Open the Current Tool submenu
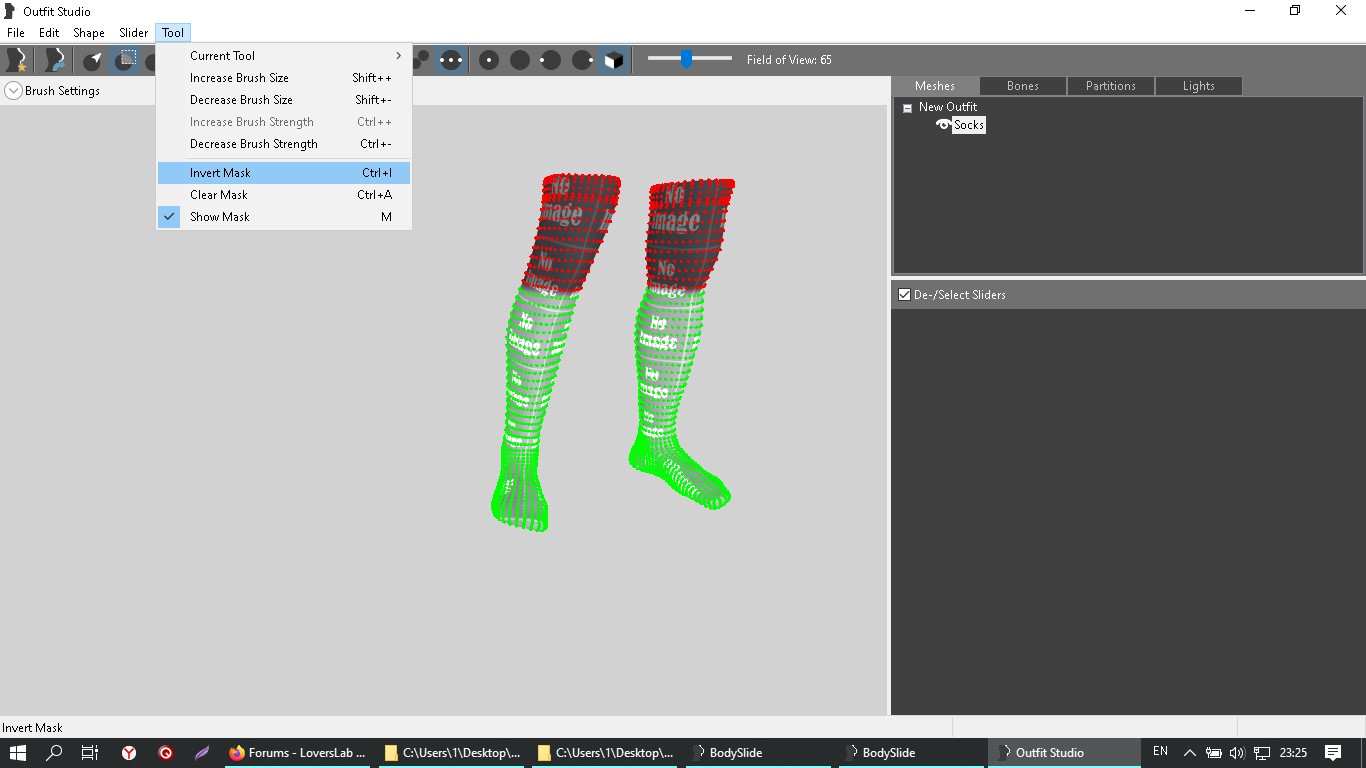Viewport: 1366px width, 768px height. pos(284,56)
